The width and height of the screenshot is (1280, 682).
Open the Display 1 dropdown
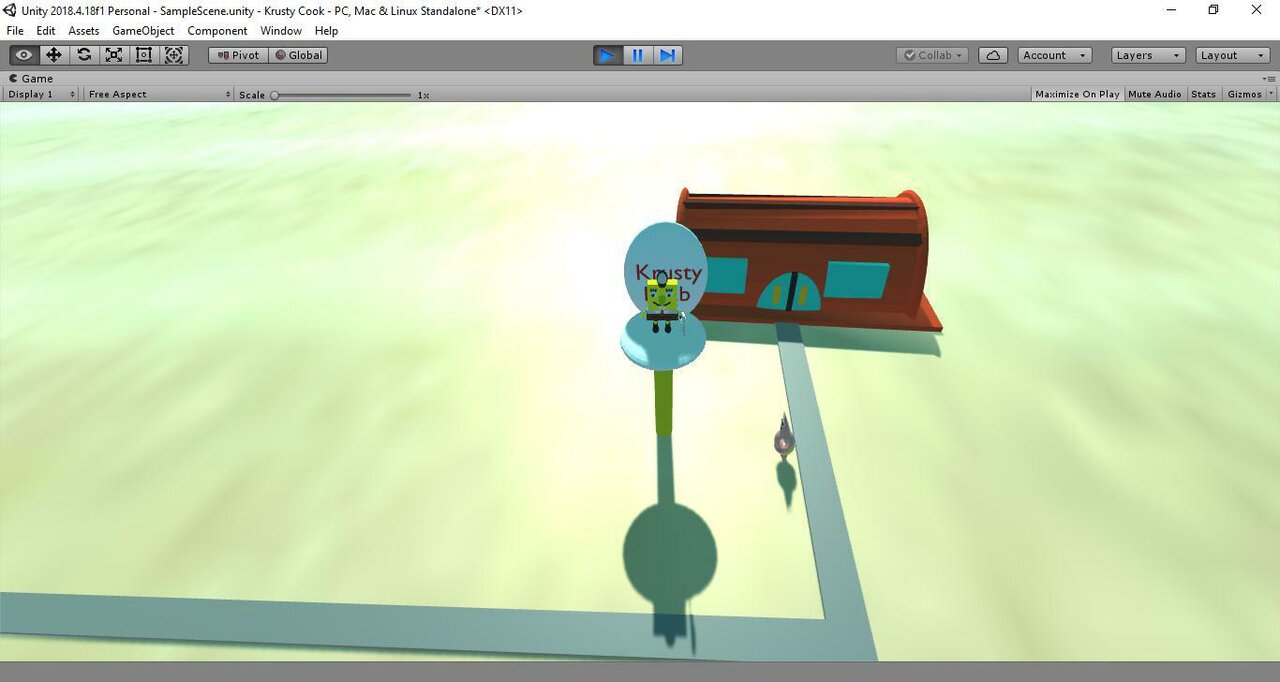[x=42, y=94]
